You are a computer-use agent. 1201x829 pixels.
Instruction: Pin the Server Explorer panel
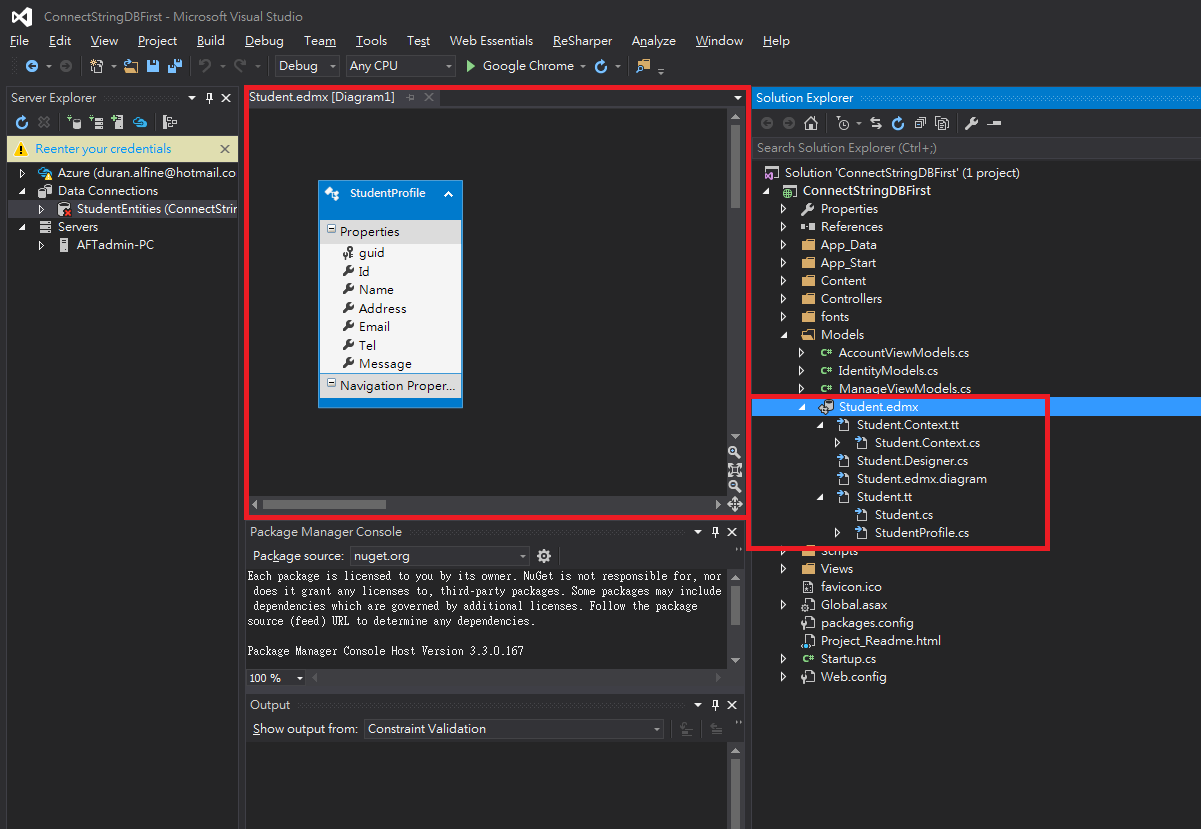(210, 98)
